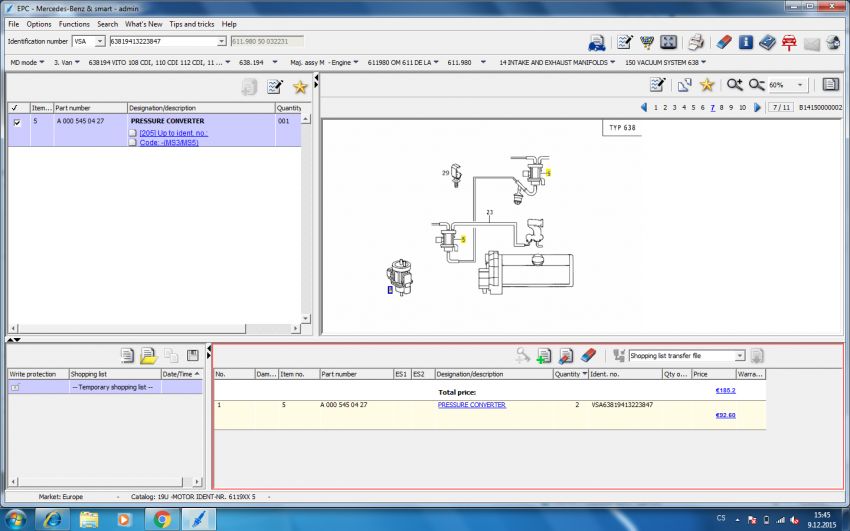The height and width of the screenshot is (531, 850).
Task: Expand the identification number history dropdown
Action: tap(221, 41)
